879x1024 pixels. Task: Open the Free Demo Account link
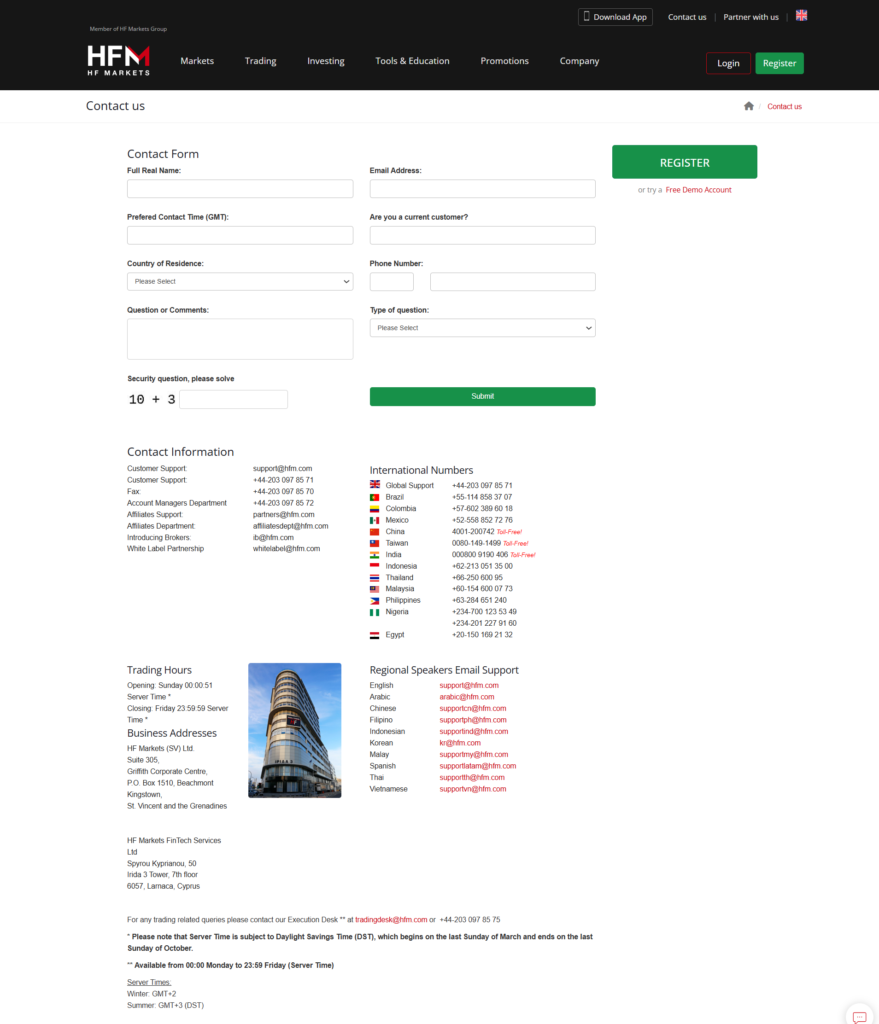tap(698, 190)
